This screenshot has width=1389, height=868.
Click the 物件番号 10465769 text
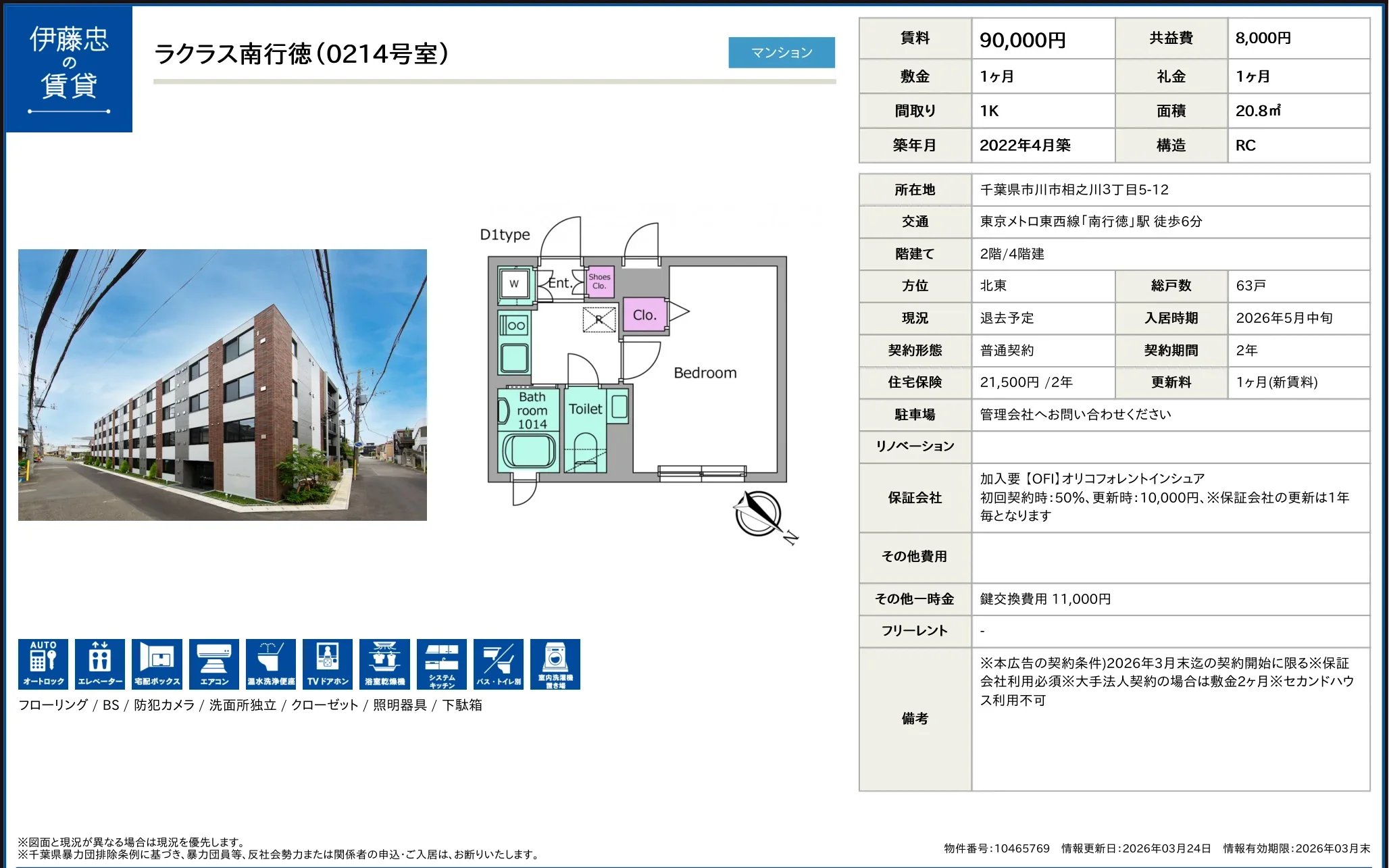tap(996, 848)
